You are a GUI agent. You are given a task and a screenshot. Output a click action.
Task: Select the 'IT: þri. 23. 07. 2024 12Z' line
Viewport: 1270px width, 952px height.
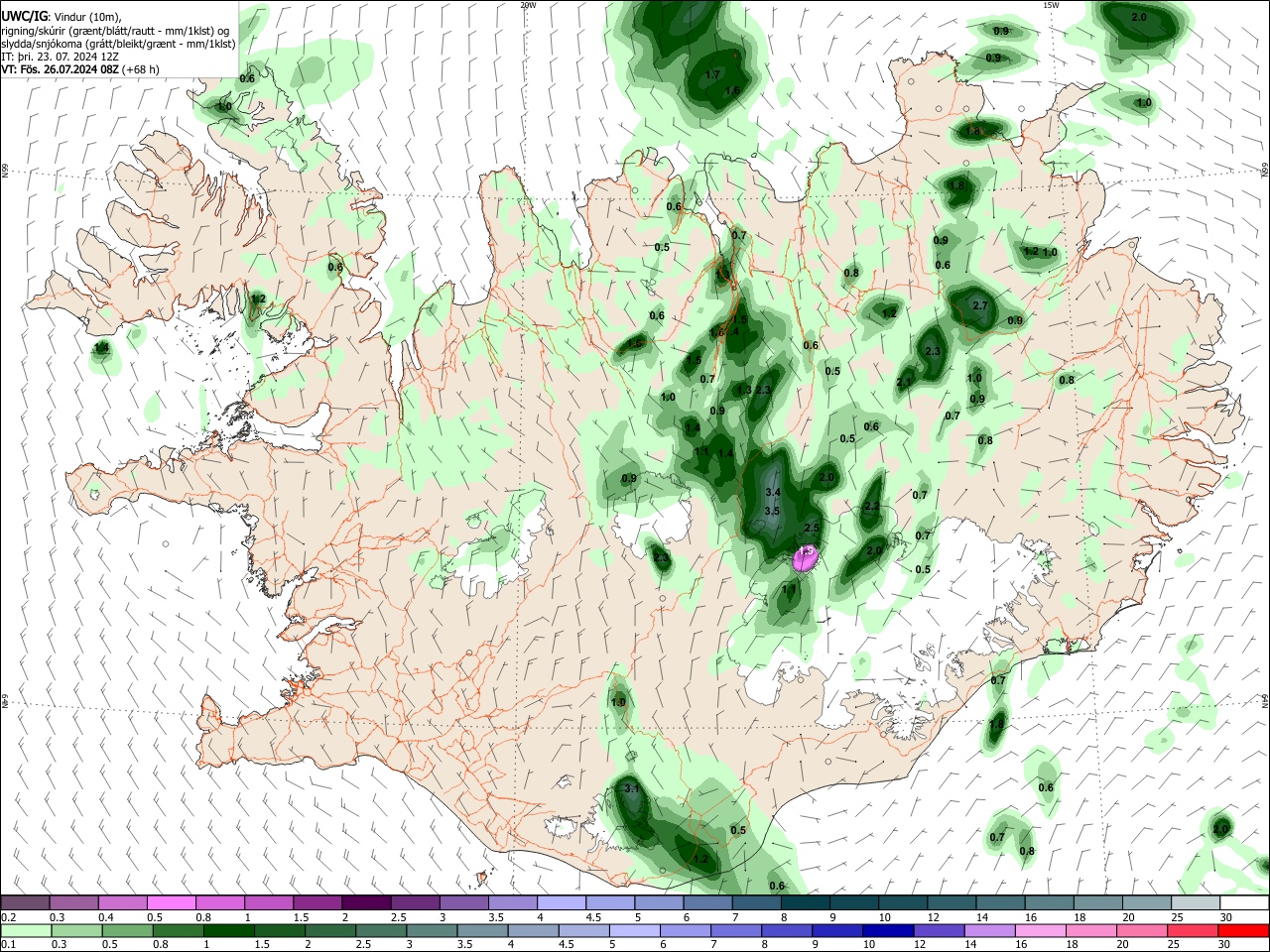60,57
